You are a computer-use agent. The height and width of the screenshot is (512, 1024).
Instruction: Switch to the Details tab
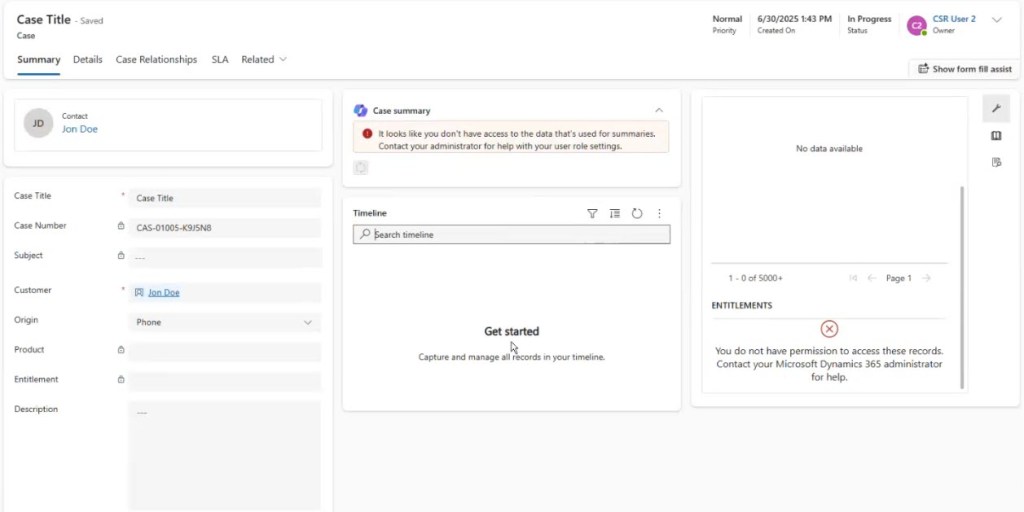click(88, 60)
